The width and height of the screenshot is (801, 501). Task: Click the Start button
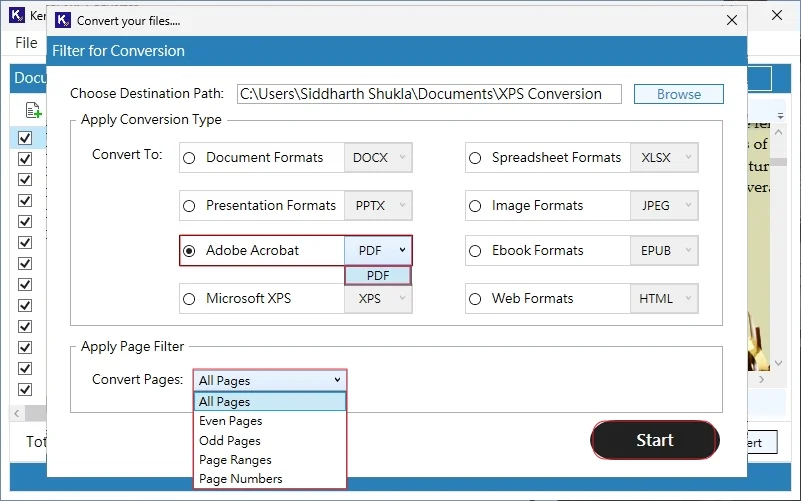(x=654, y=440)
